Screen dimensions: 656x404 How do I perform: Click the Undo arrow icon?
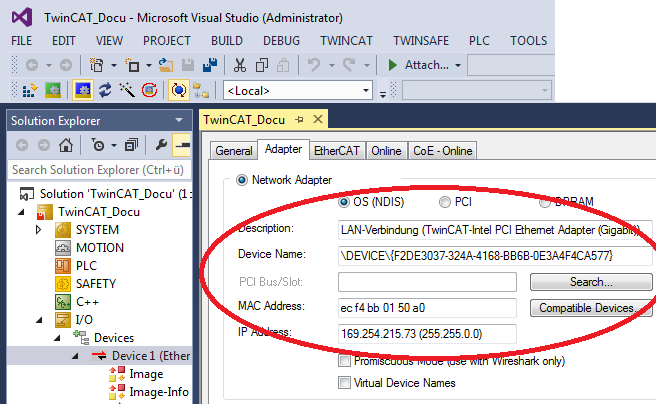click(314, 65)
